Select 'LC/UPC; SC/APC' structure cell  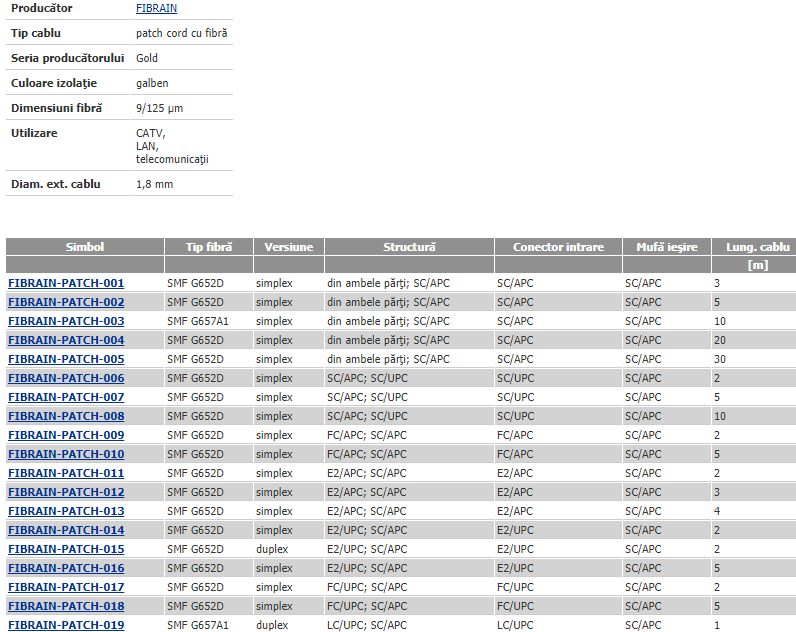point(367,625)
